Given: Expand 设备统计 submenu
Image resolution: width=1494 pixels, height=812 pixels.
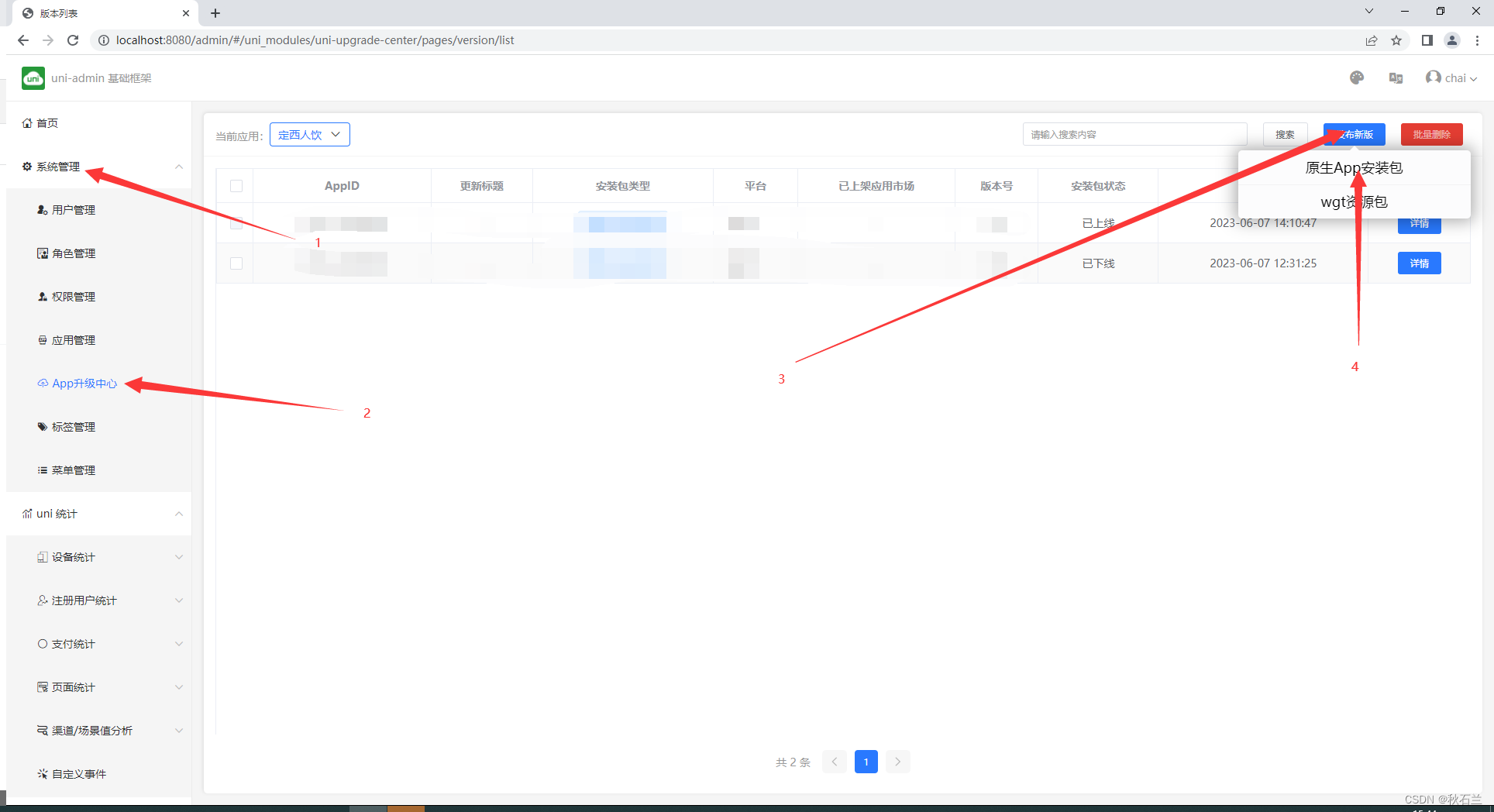Looking at the screenshot, I should tap(99, 557).
